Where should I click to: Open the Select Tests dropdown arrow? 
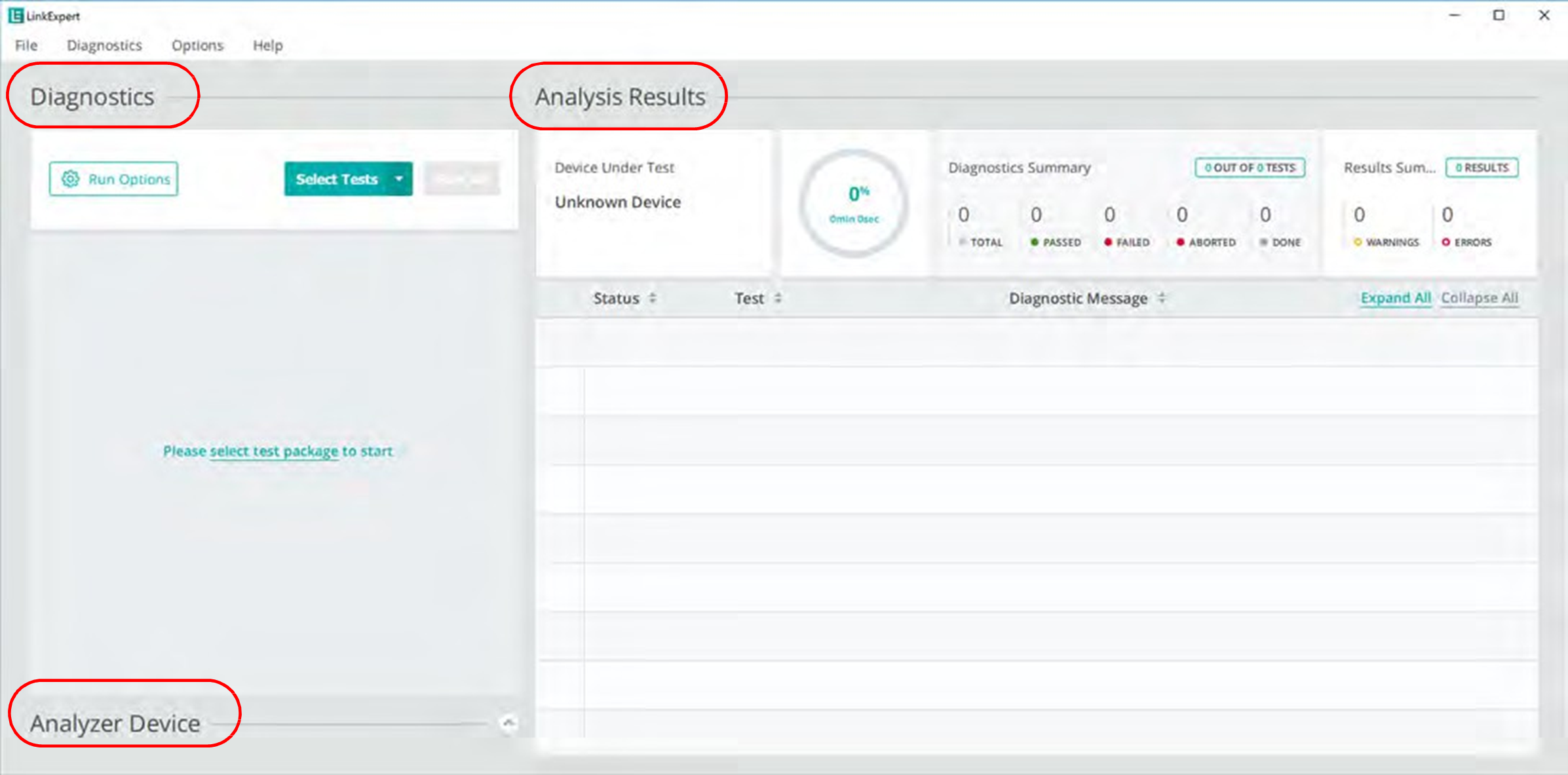coord(399,179)
